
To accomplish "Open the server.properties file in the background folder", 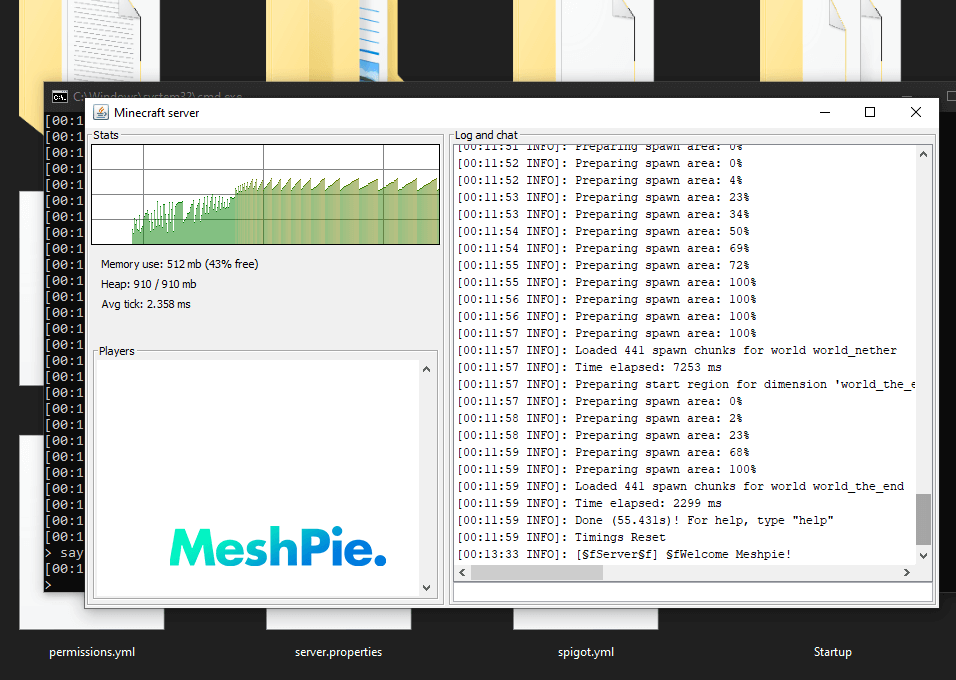I will (338, 652).
